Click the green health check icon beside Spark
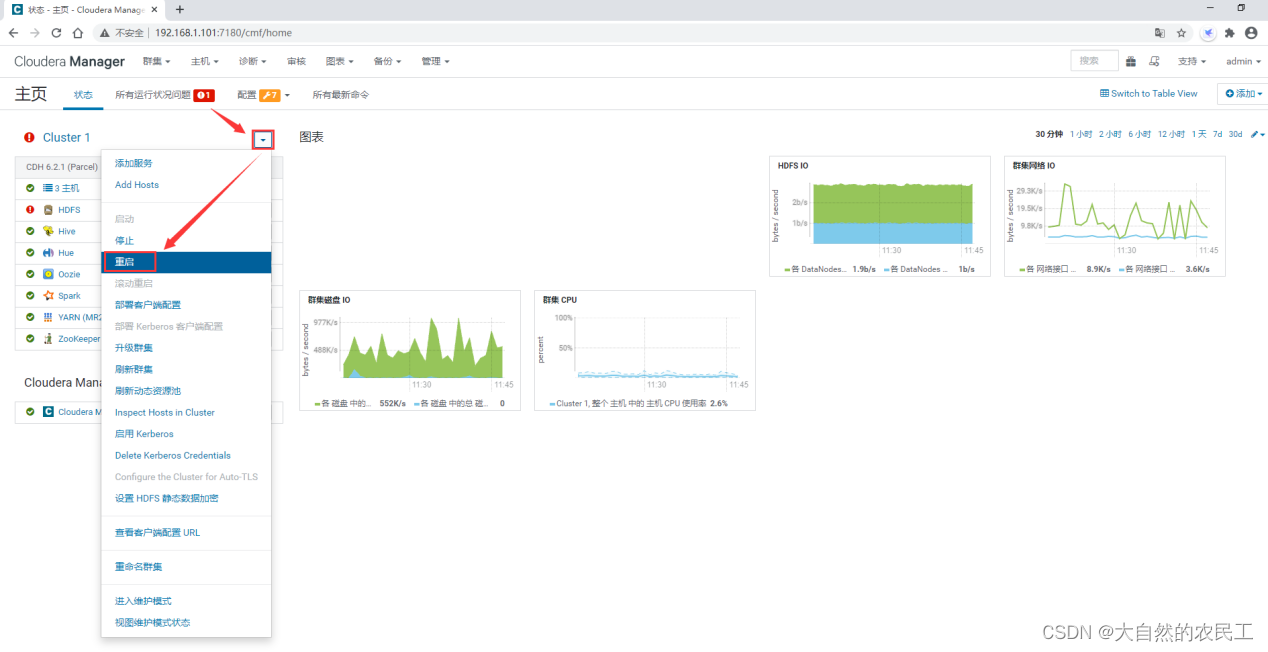 30,296
